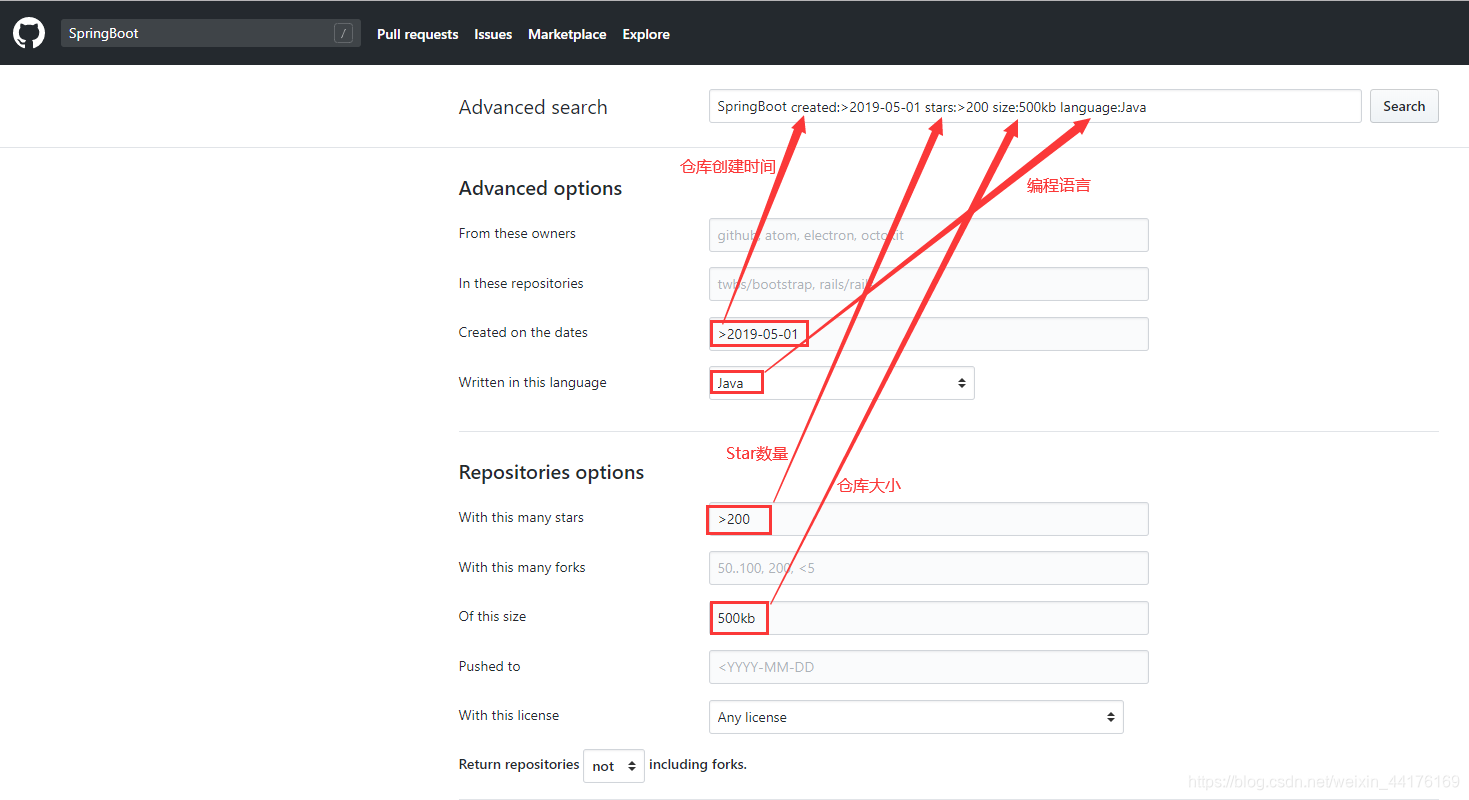Click the Search button
Screen dimensions: 1469x800
click(1404, 106)
